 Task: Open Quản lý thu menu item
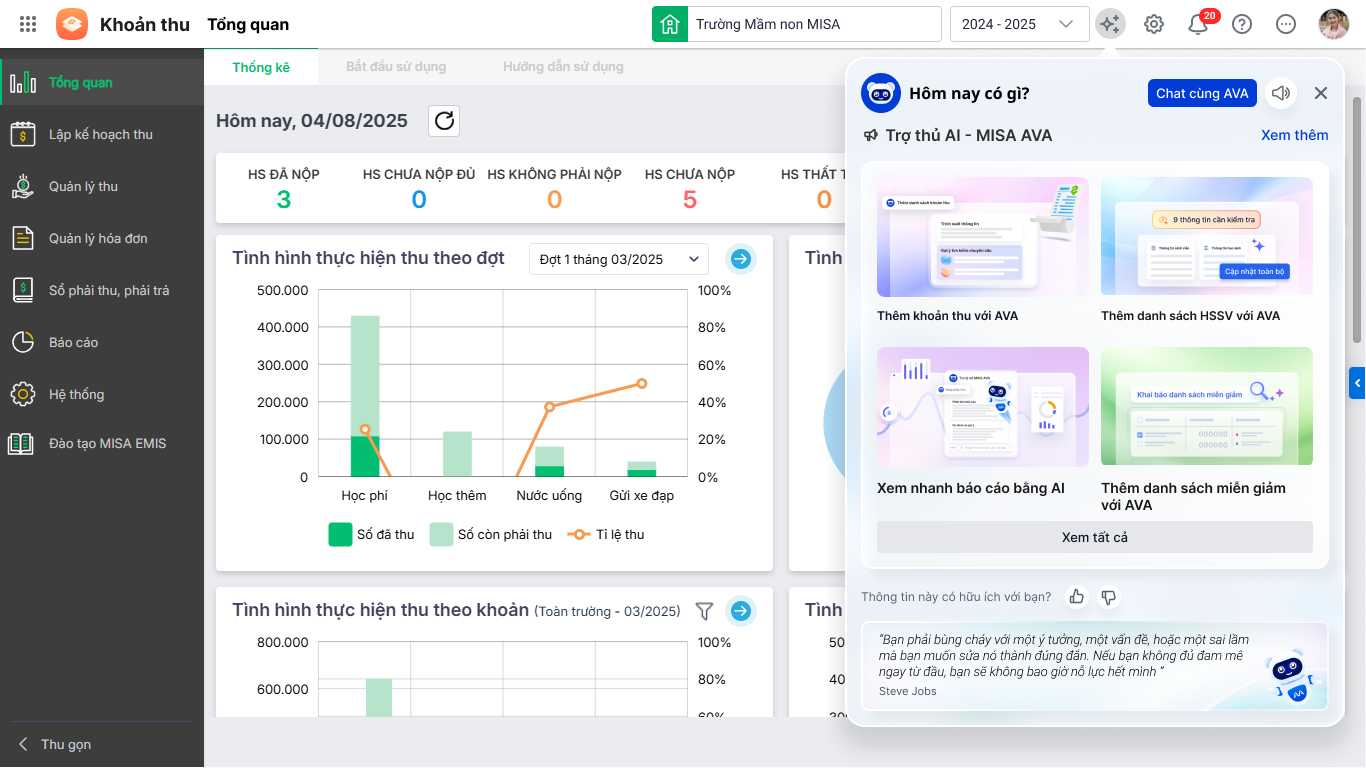point(102,186)
